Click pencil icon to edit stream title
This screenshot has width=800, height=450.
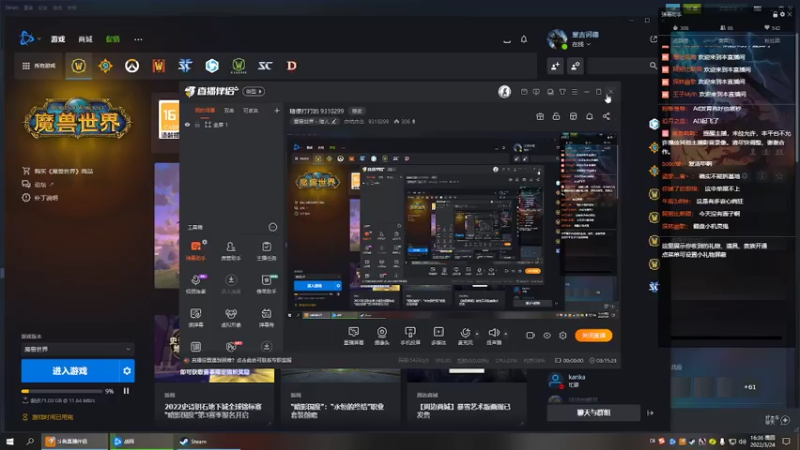(334, 121)
